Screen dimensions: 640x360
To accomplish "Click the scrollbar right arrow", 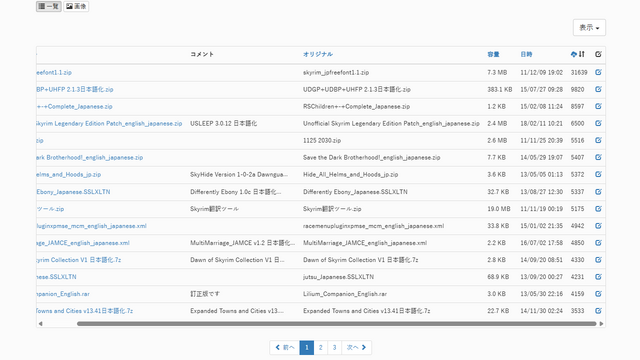I will (601, 324).
